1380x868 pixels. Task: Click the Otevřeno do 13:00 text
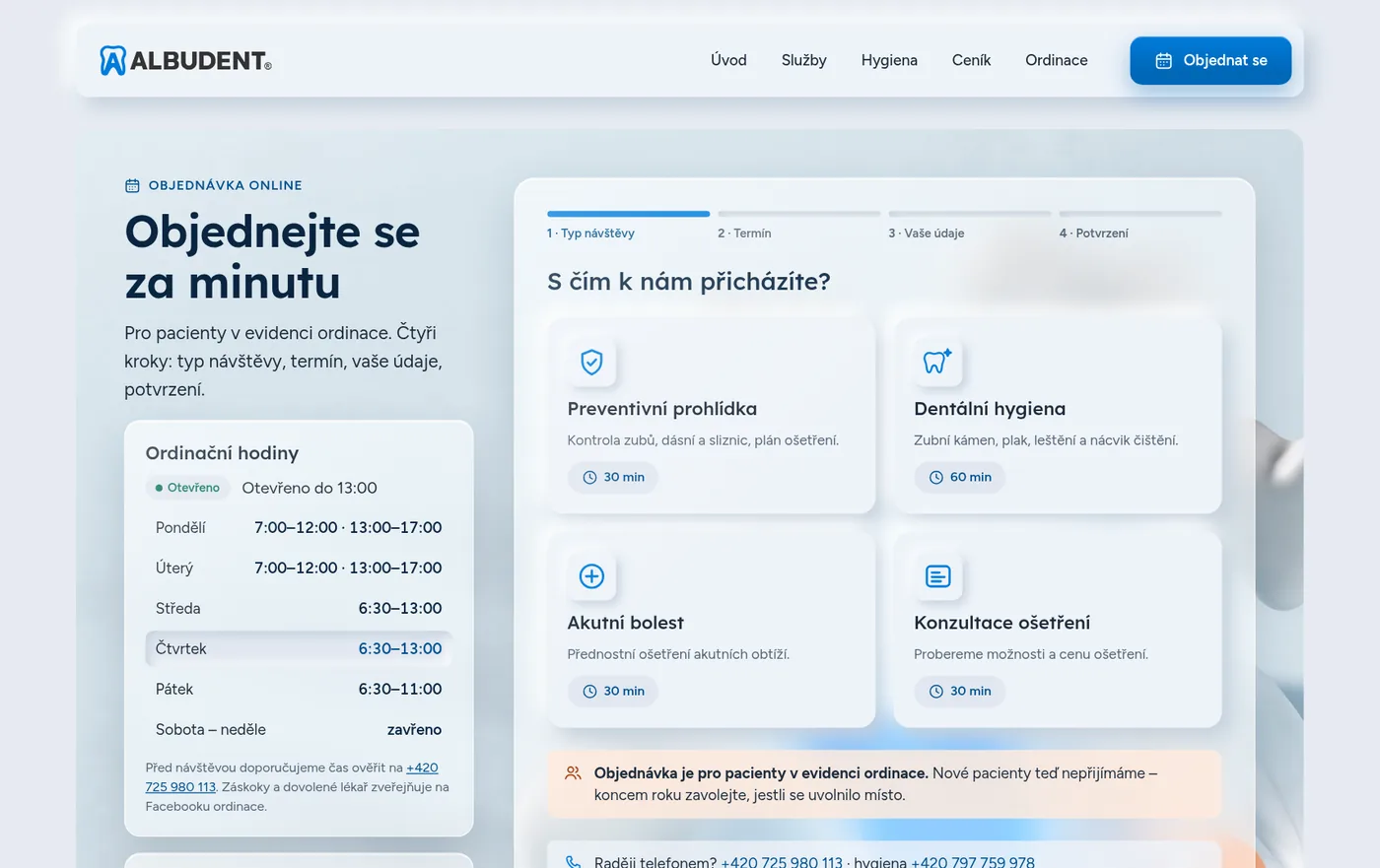[310, 488]
